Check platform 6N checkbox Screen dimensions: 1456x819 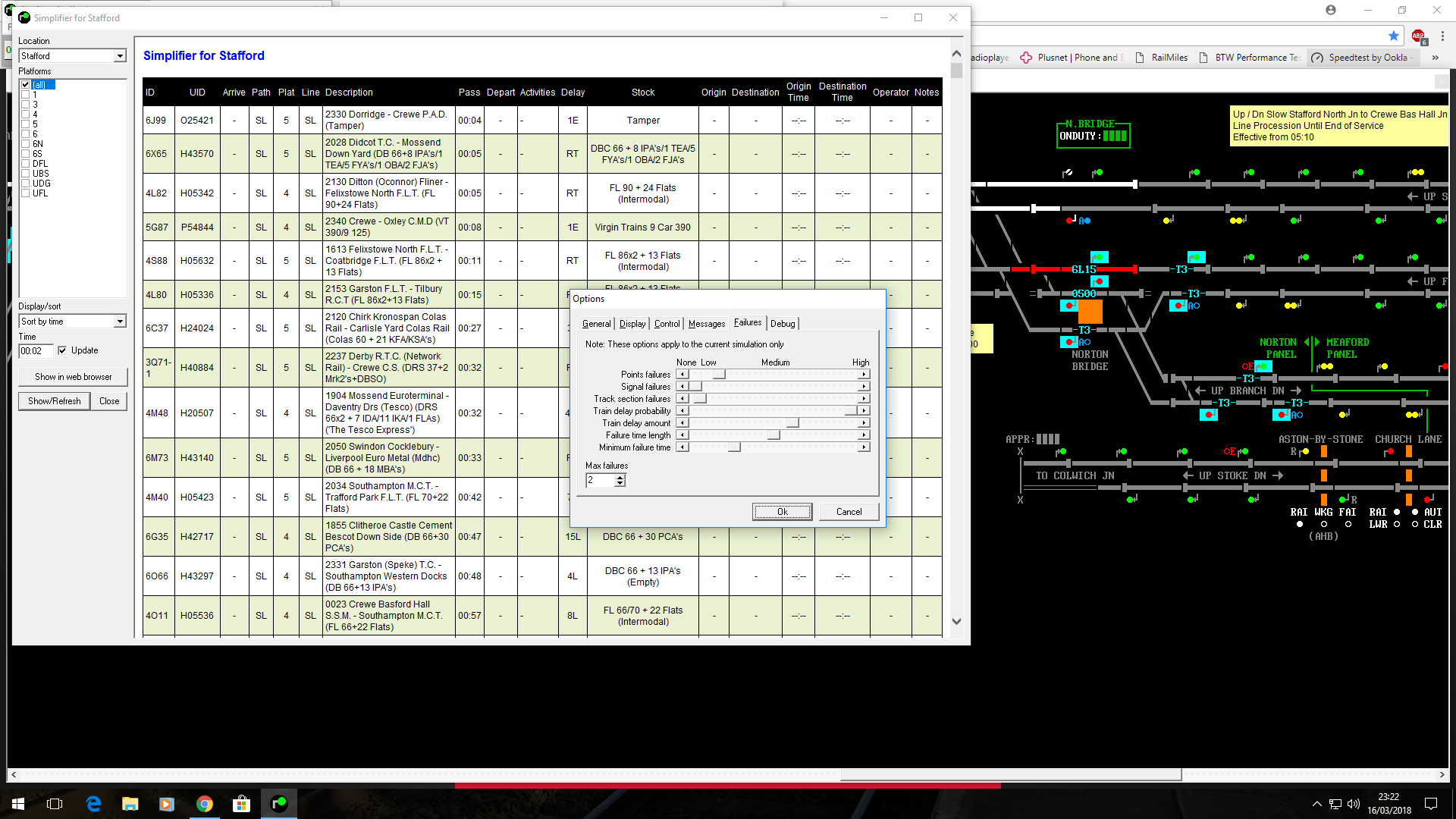click(x=26, y=144)
